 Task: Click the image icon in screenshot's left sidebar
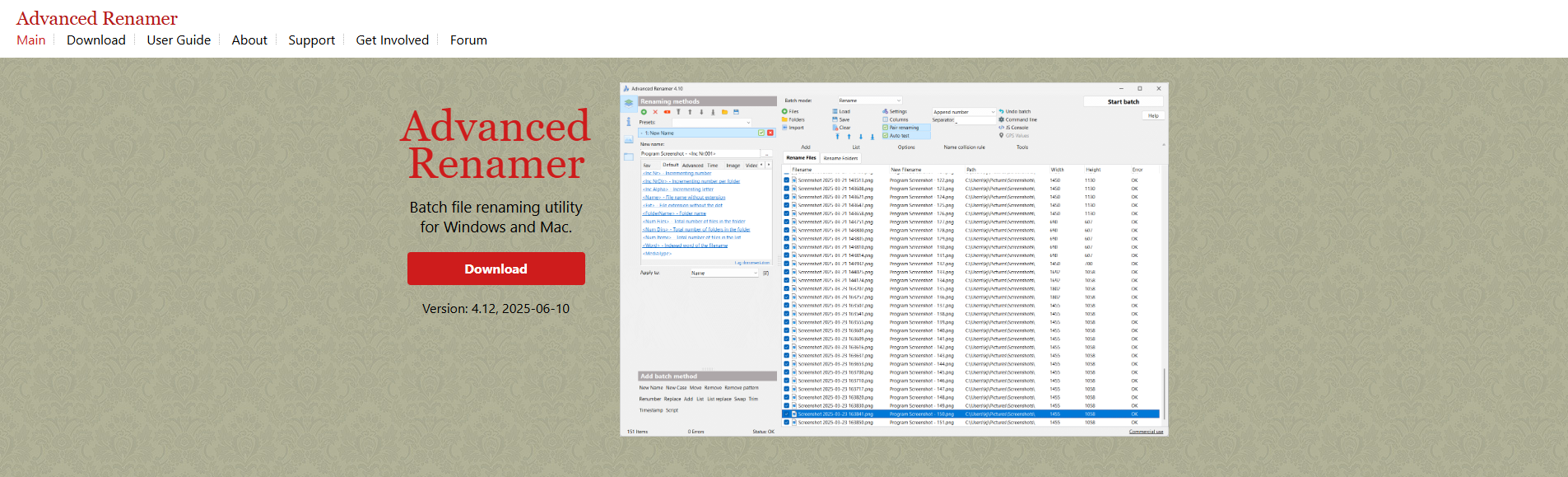click(629, 140)
